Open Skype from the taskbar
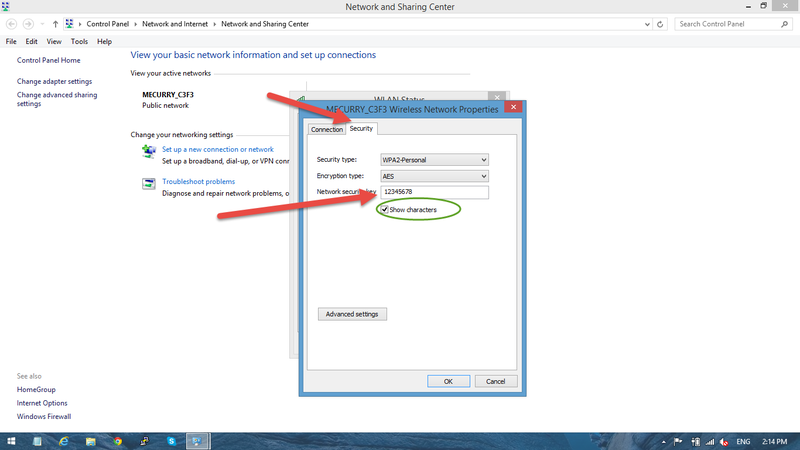Viewport: 800px width, 450px height. [x=171, y=440]
